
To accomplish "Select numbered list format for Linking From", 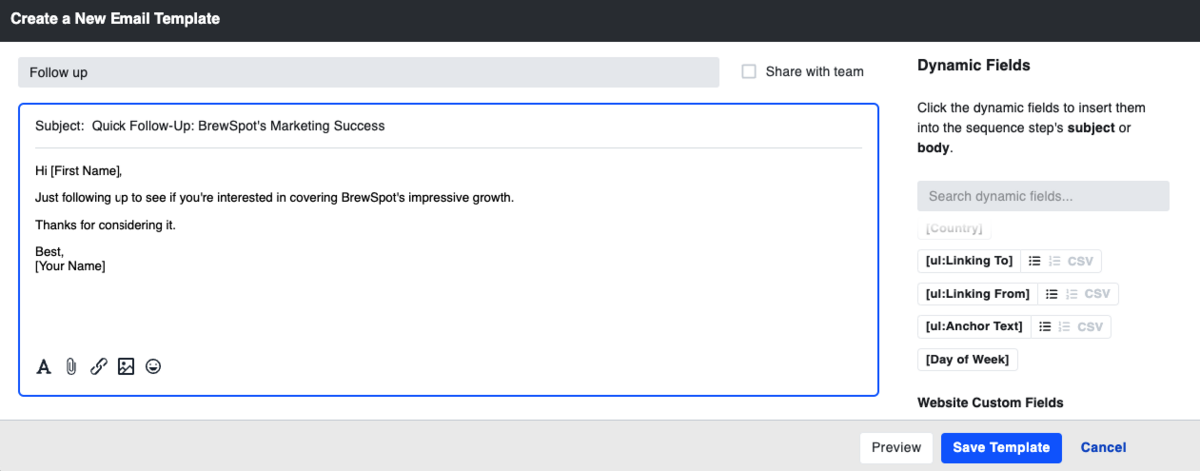I will click(x=1071, y=294).
